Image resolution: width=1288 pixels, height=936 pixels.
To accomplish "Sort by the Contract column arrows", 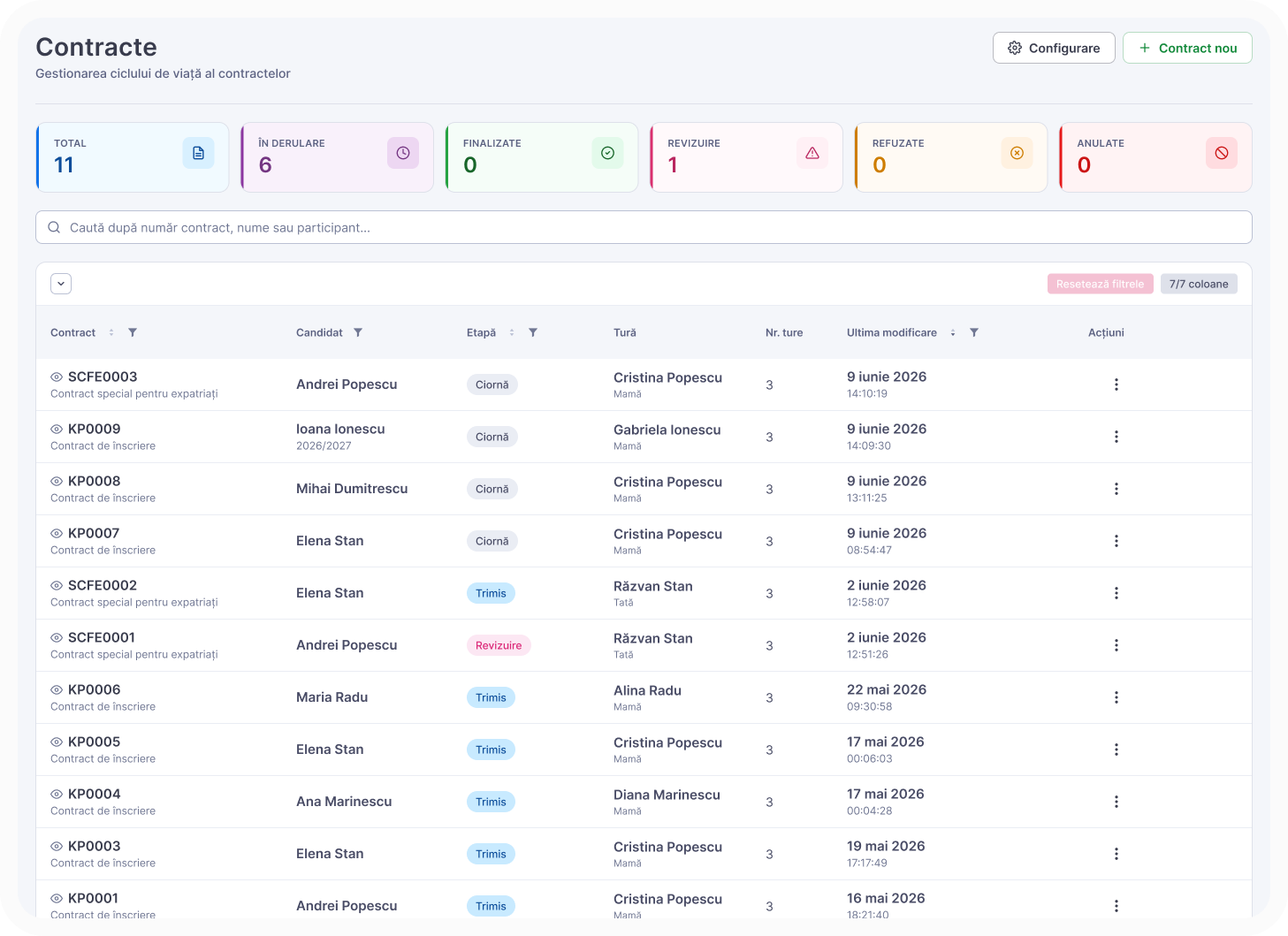I will 111,332.
